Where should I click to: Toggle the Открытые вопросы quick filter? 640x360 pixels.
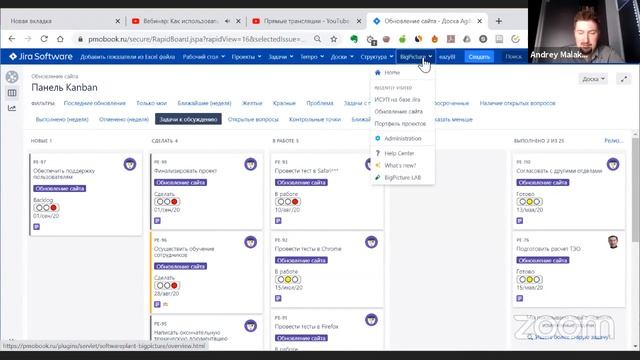pyautogui.click(x=253, y=120)
